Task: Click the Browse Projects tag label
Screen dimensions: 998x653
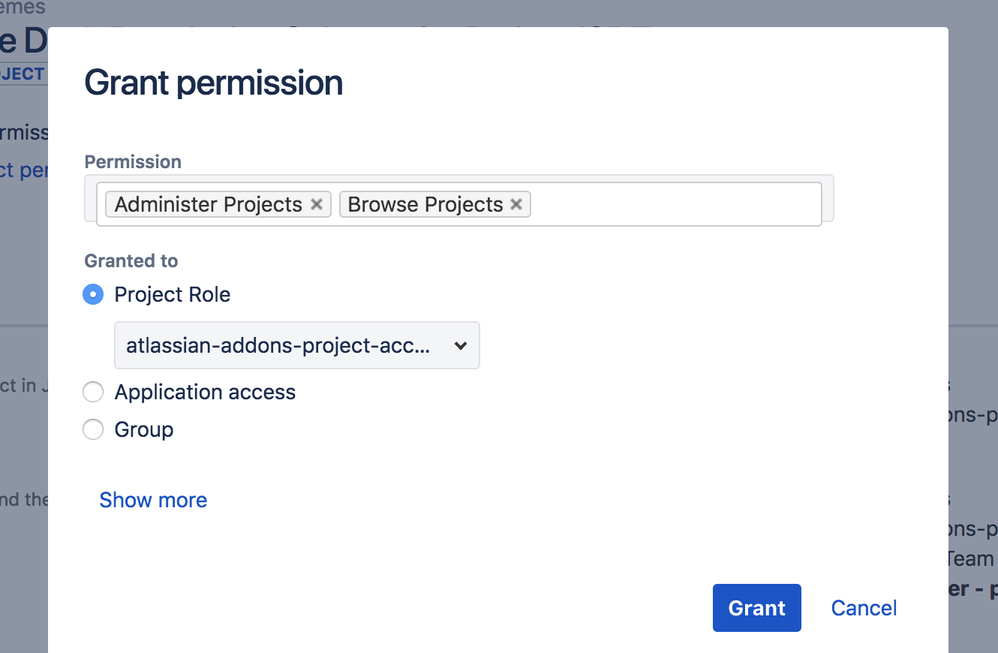Action: (425, 205)
